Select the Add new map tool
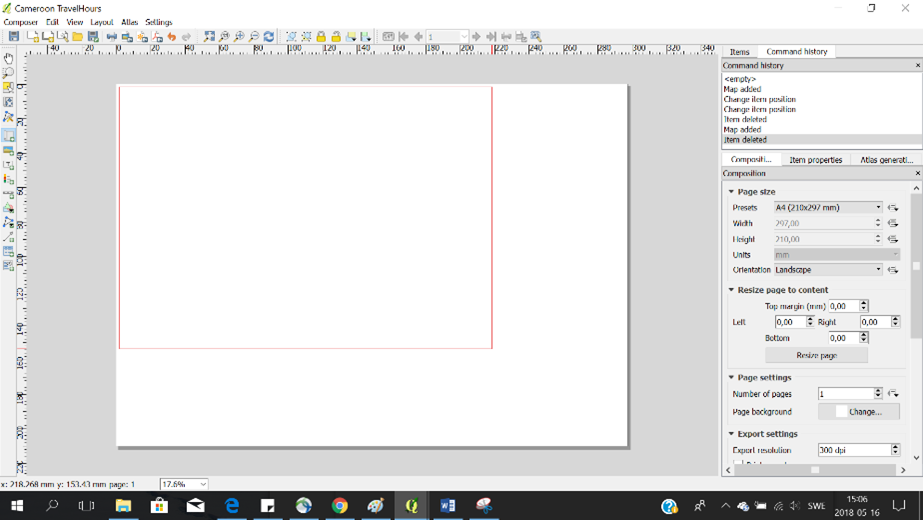This screenshot has width=923, height=520. coord(8,136)
